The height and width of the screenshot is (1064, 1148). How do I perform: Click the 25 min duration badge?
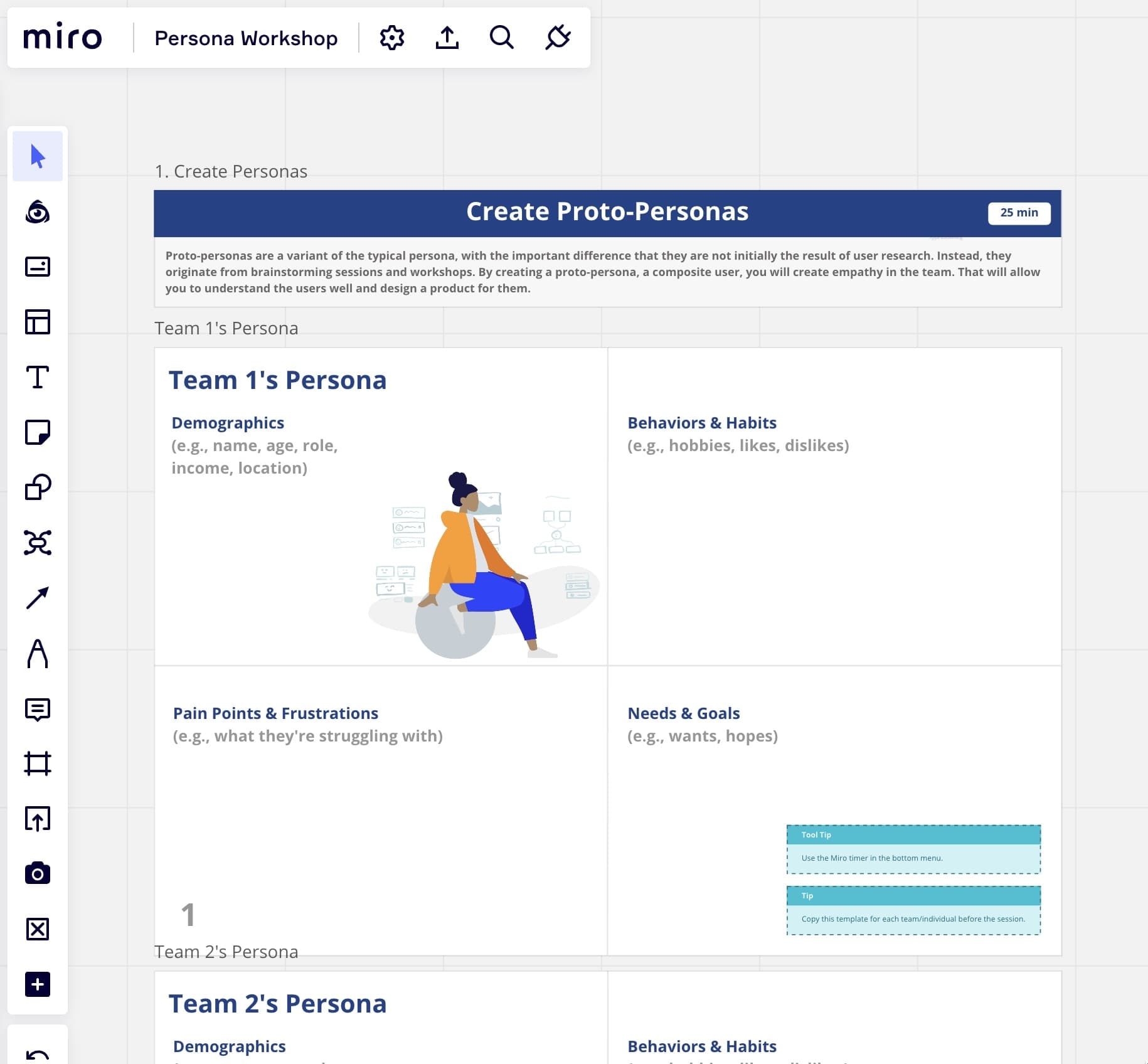(1018, 212)
